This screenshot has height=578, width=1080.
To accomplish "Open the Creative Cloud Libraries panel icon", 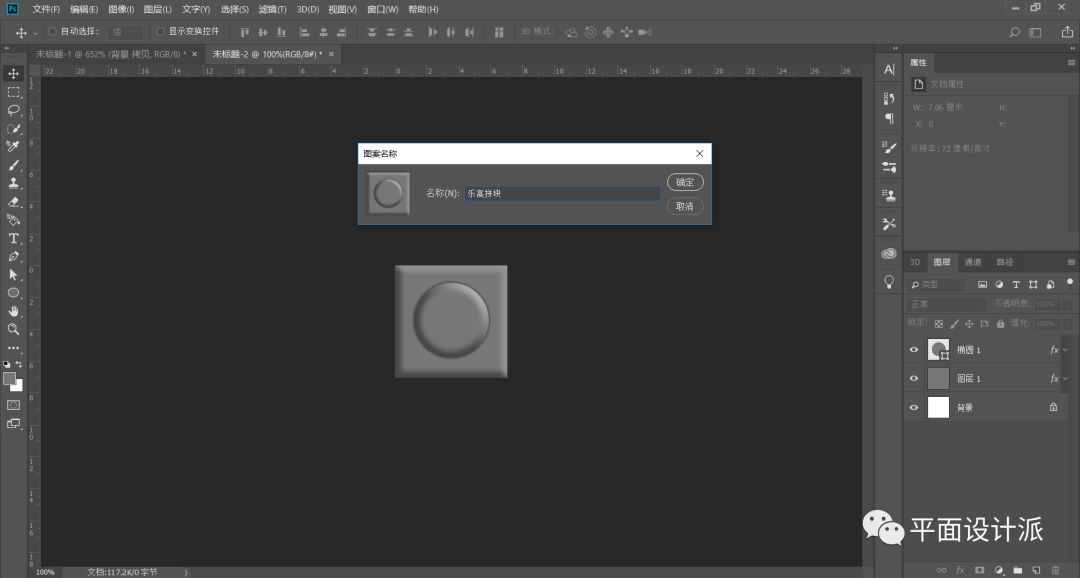I will pos(888,254).
